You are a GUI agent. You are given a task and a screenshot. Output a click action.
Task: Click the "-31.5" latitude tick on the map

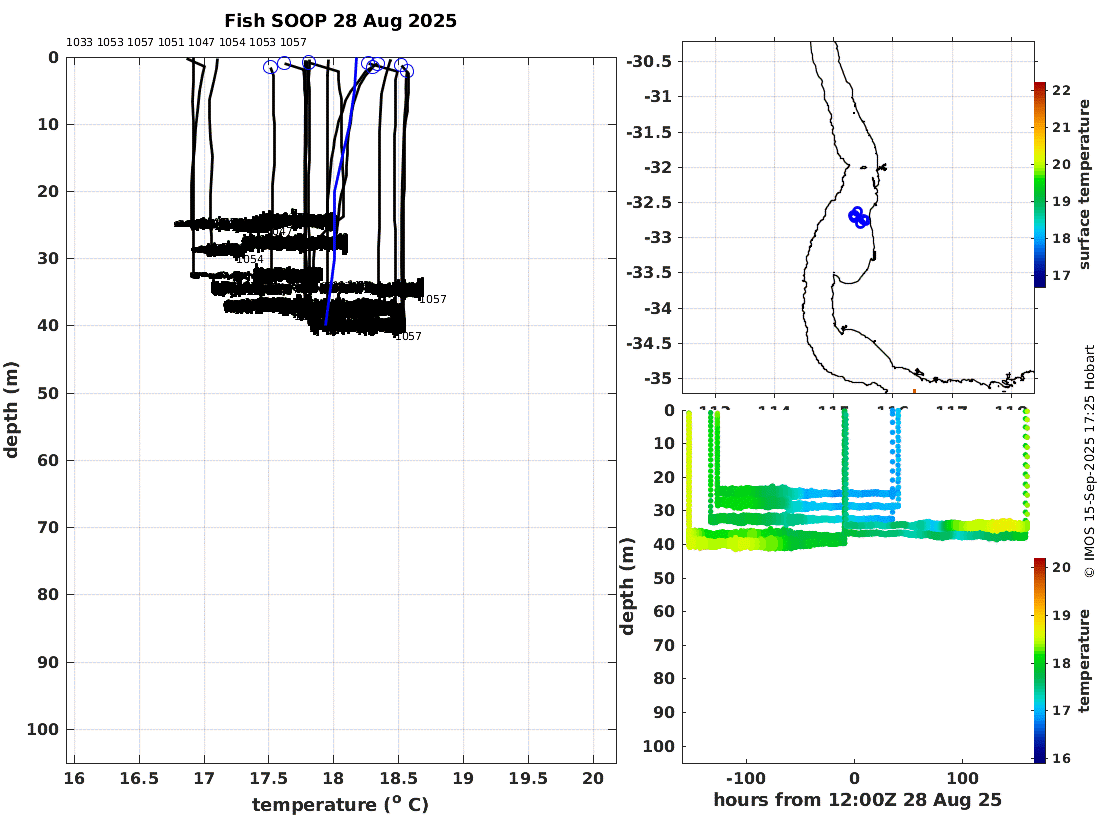pos(649,133)
